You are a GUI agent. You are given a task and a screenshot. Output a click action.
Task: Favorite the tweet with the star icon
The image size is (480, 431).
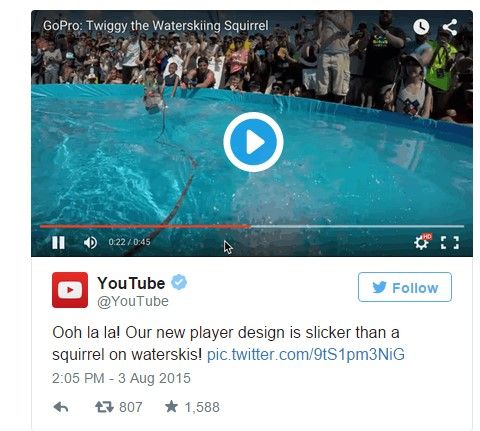pyautogui.click(x=171, y=407)
